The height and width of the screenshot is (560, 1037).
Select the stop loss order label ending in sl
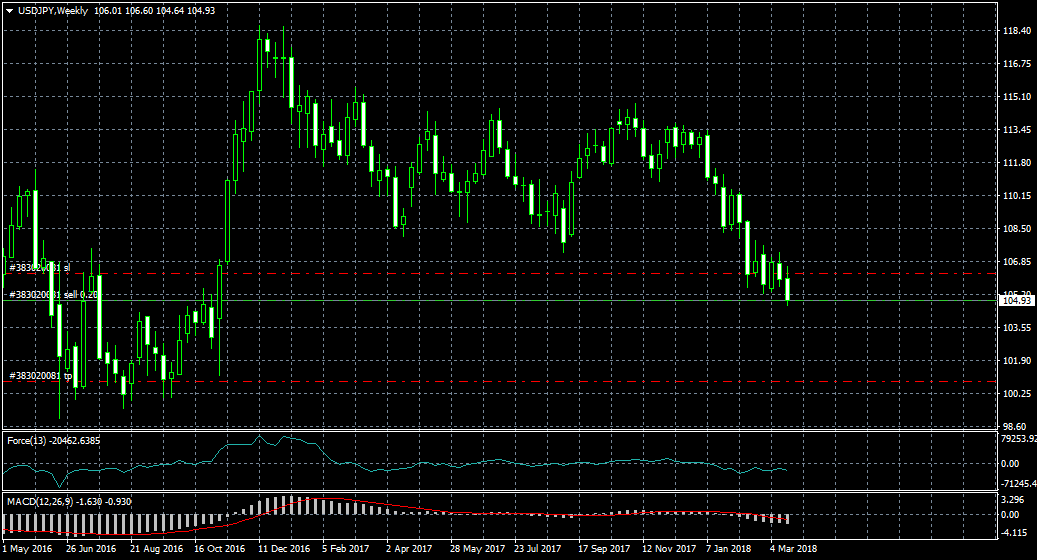[x=39, y=268]
